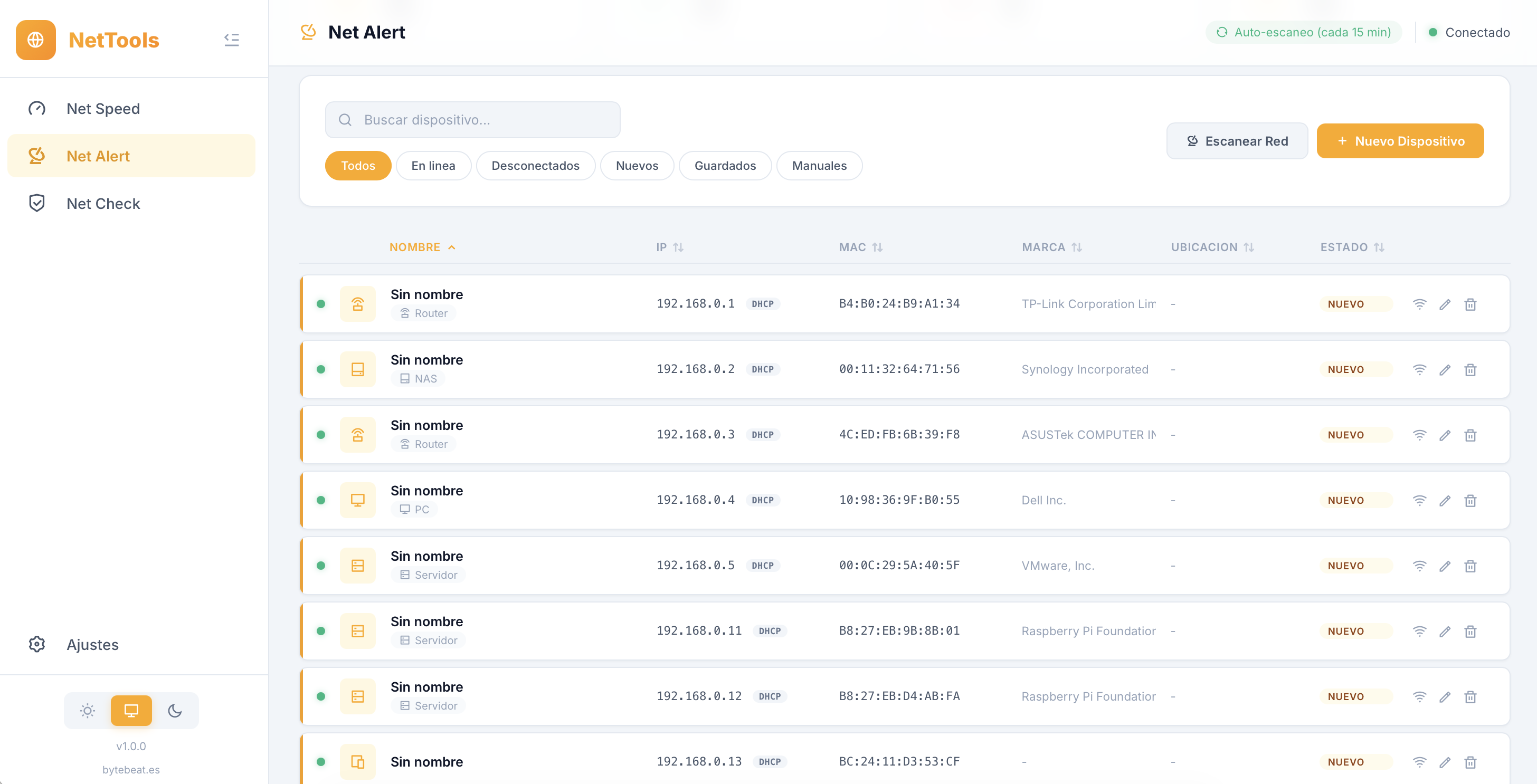Click Escanear Red button
This screenshot has height=784, width=1537.
coord(1237,141)
